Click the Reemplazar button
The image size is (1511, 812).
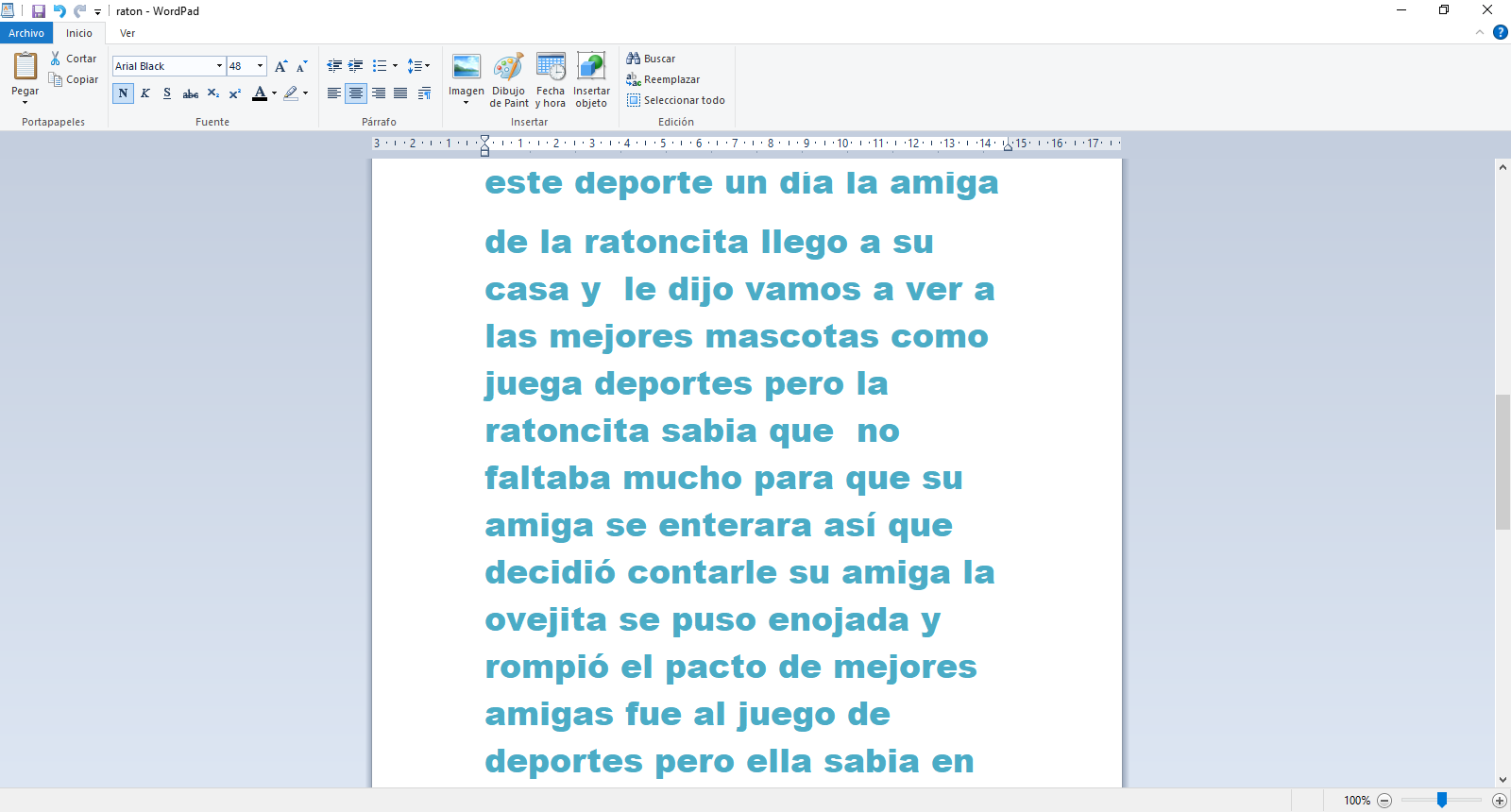[663, 79]
